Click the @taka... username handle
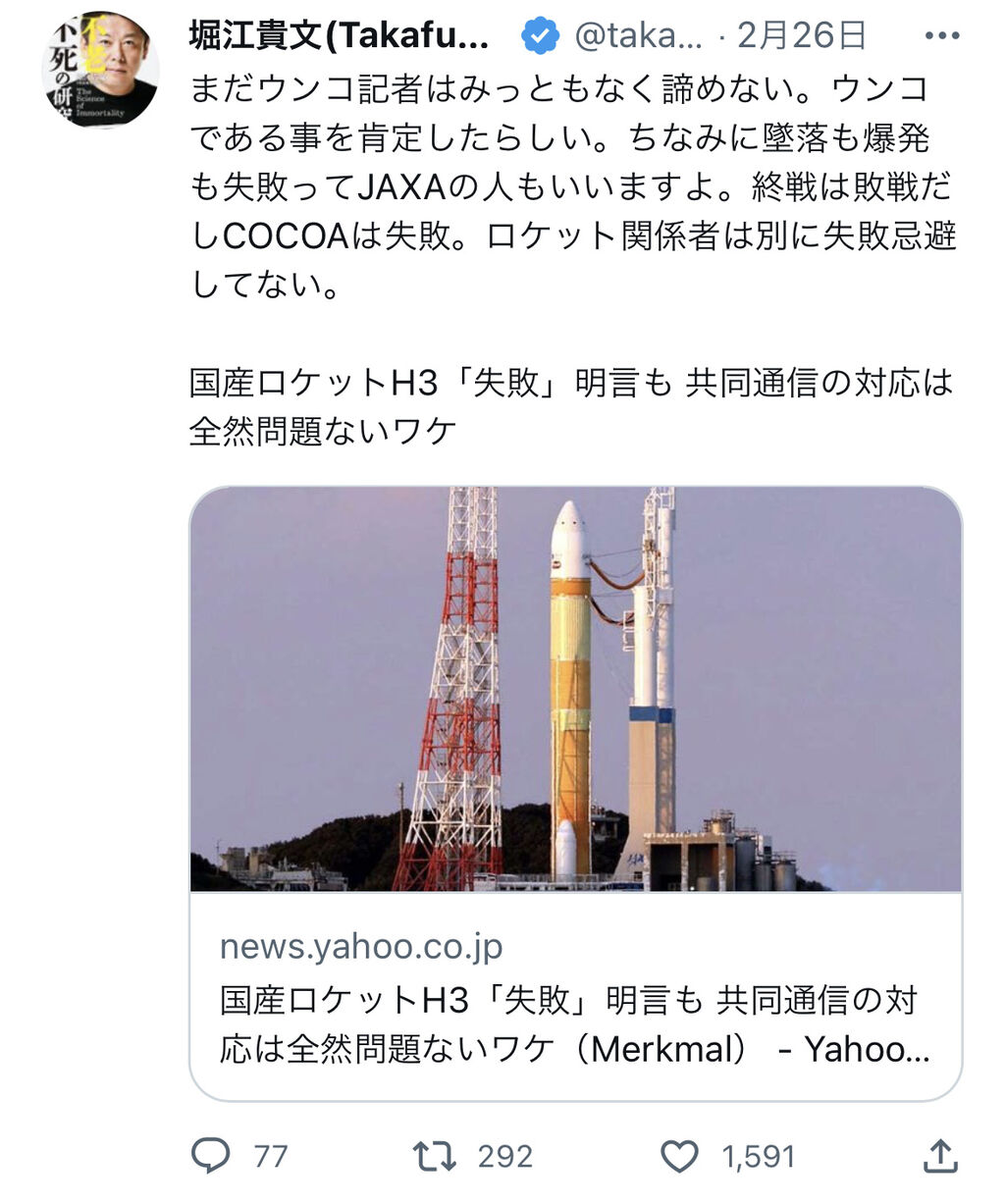This screenshot has width=1005, height=1204. 638,36
